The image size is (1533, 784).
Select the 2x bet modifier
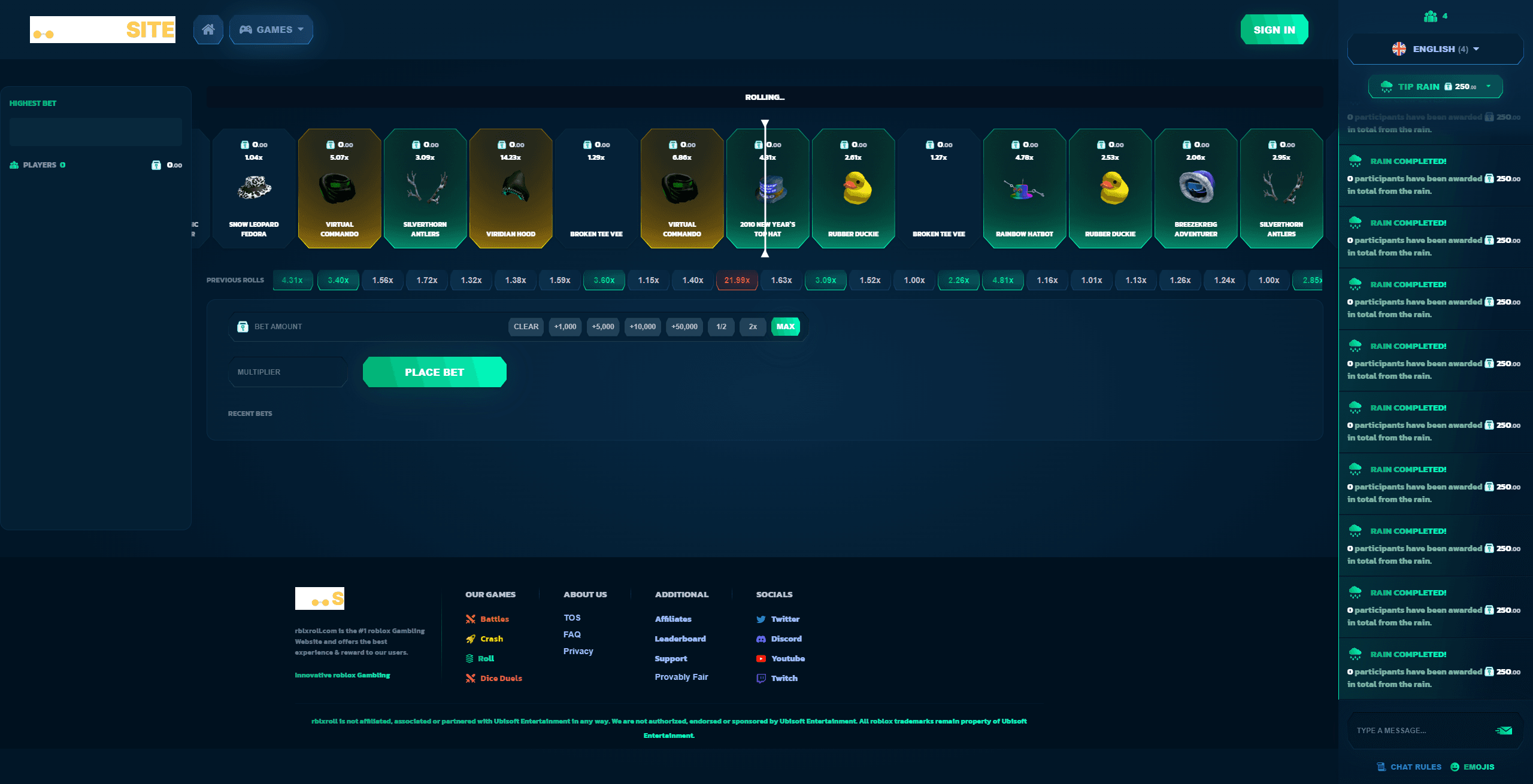[753, 326]
